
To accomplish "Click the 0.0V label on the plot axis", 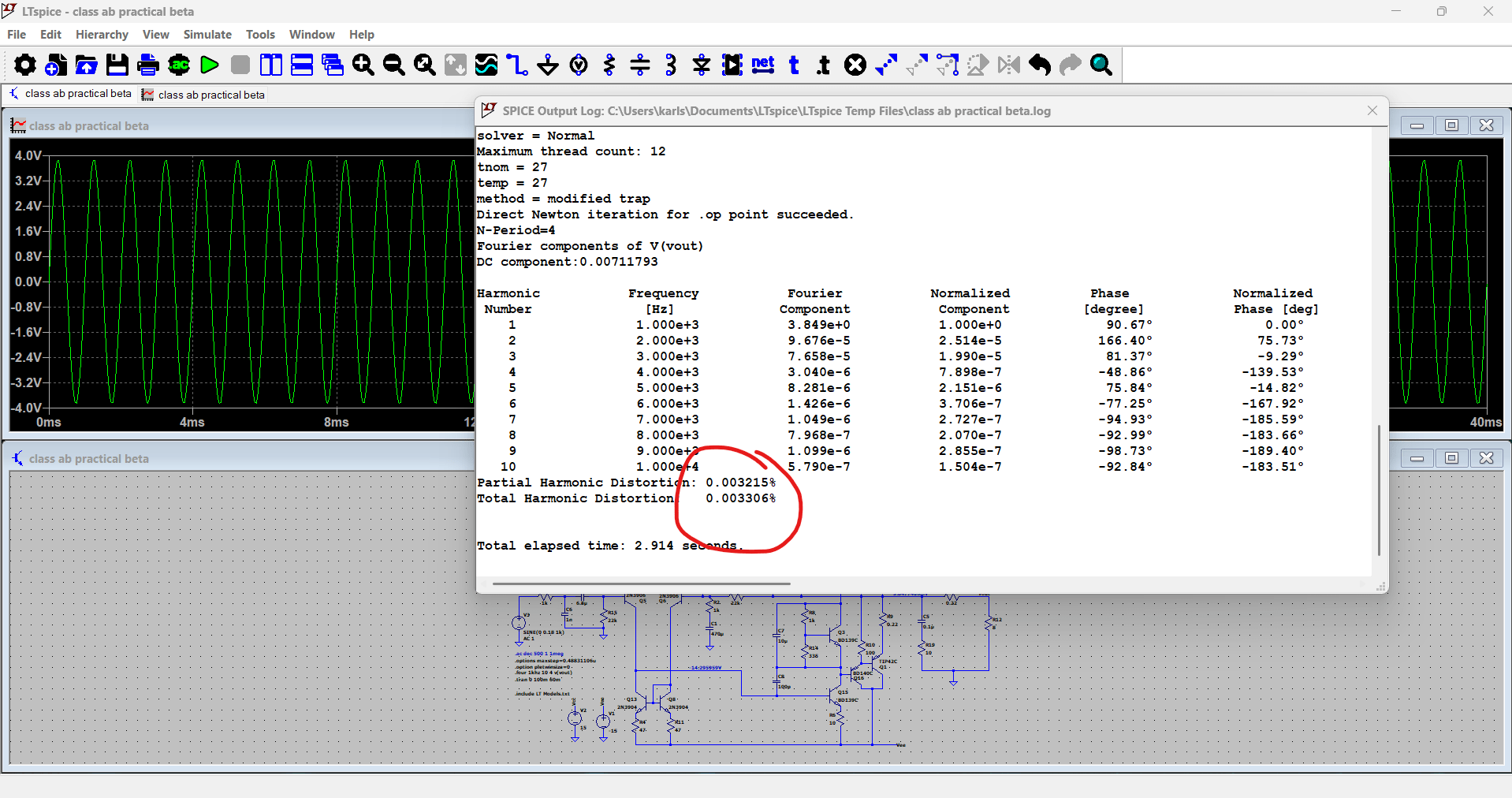I will click(28, 282).
